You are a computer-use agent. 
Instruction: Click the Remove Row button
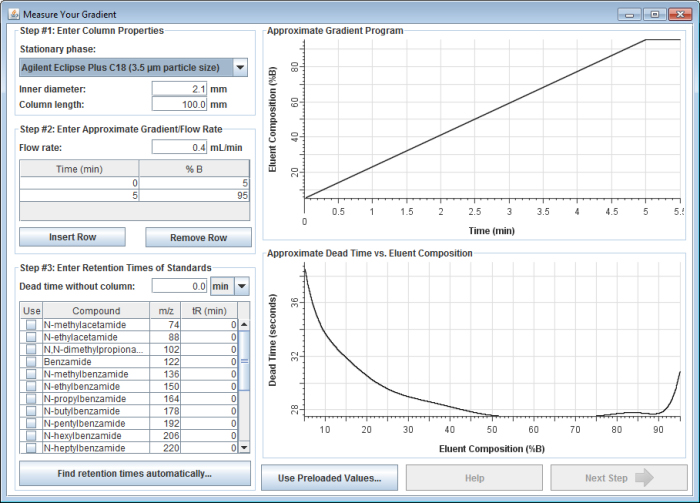pyautogui.click(x=198, y=238)
